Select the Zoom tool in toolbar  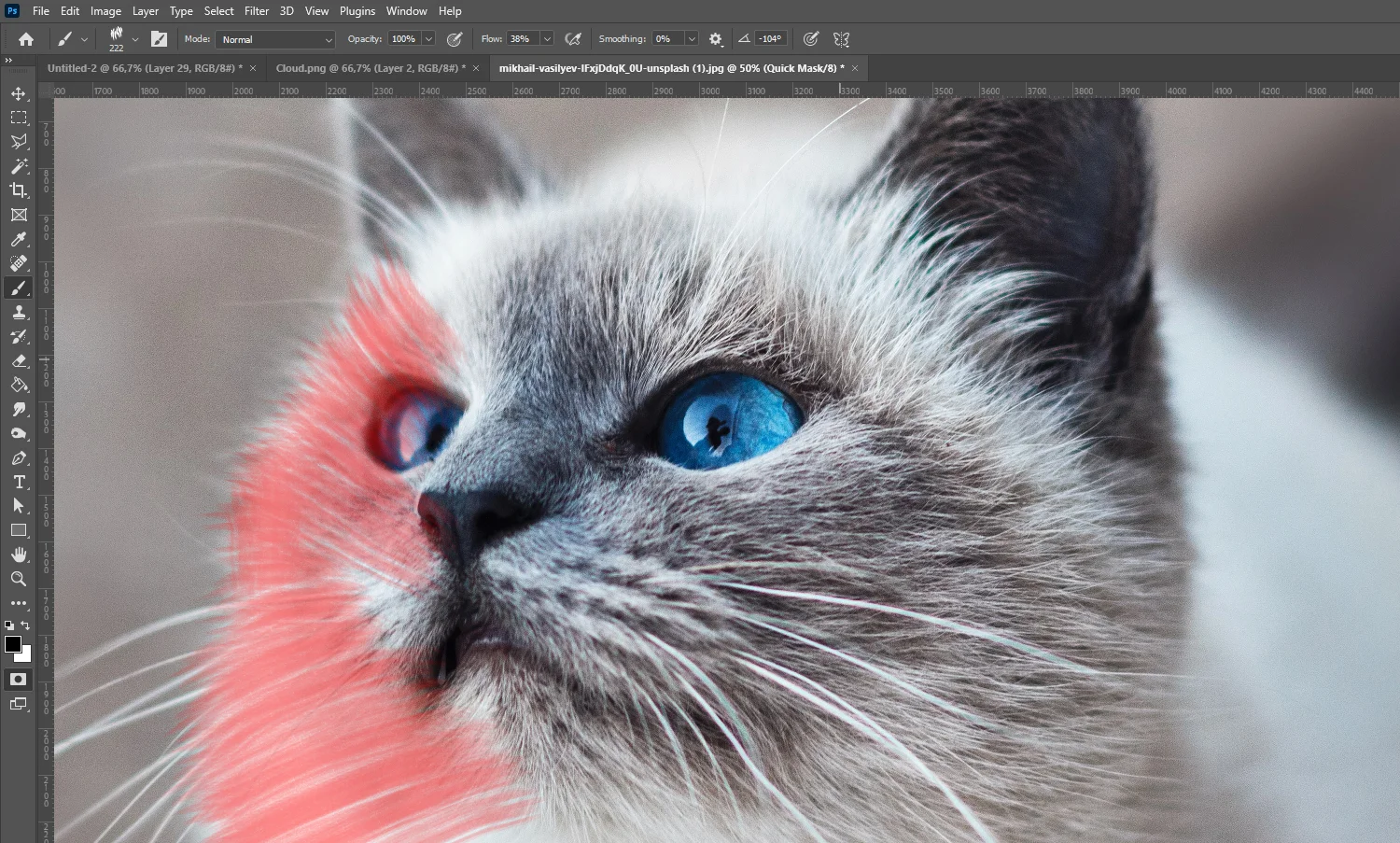click(19, 579)
